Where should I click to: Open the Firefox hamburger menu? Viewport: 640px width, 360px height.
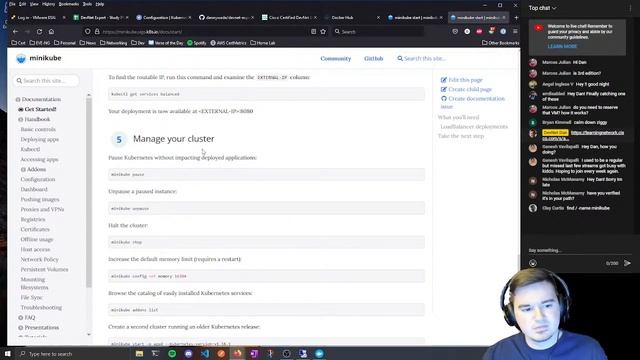click(x=515, y=31)
